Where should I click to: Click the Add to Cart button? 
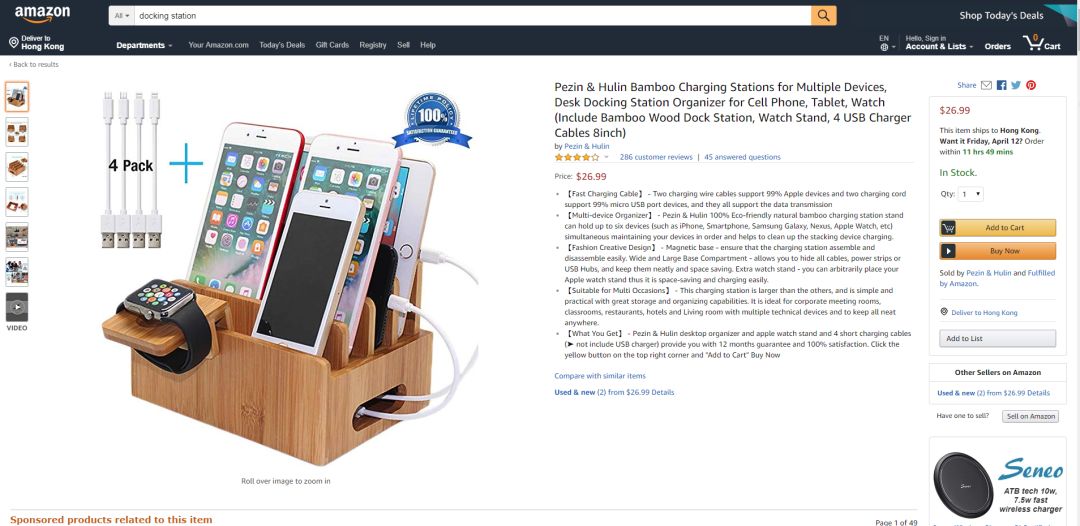tap(997, 228)
